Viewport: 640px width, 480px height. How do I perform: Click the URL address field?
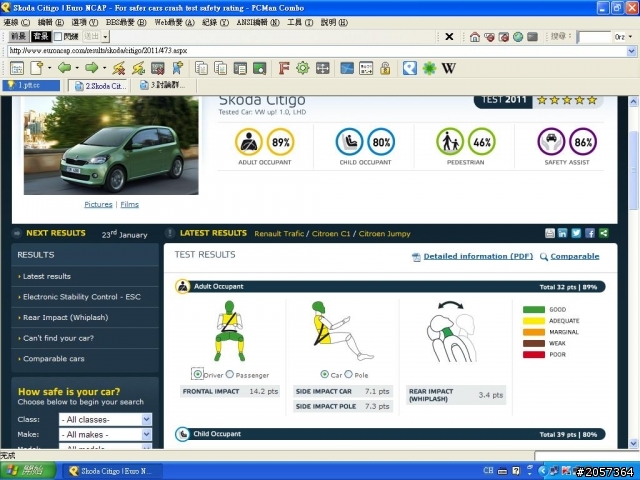pyautogui.click(x=317, y=51)
